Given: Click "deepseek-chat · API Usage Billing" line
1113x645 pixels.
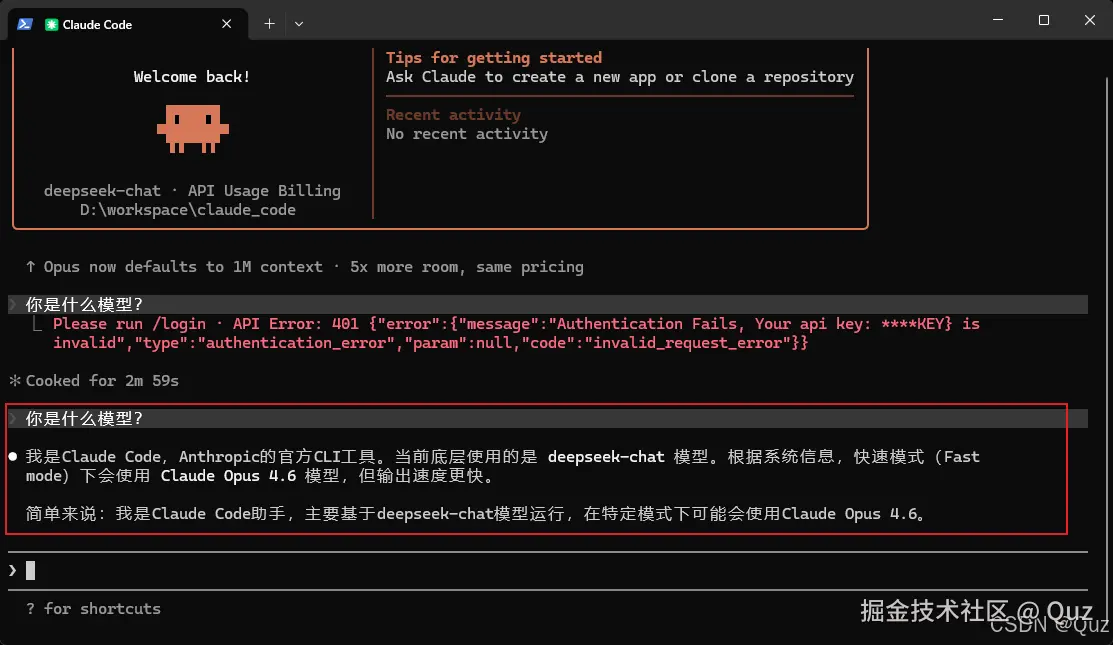Looking at the screenshot, I should point(192,191).
